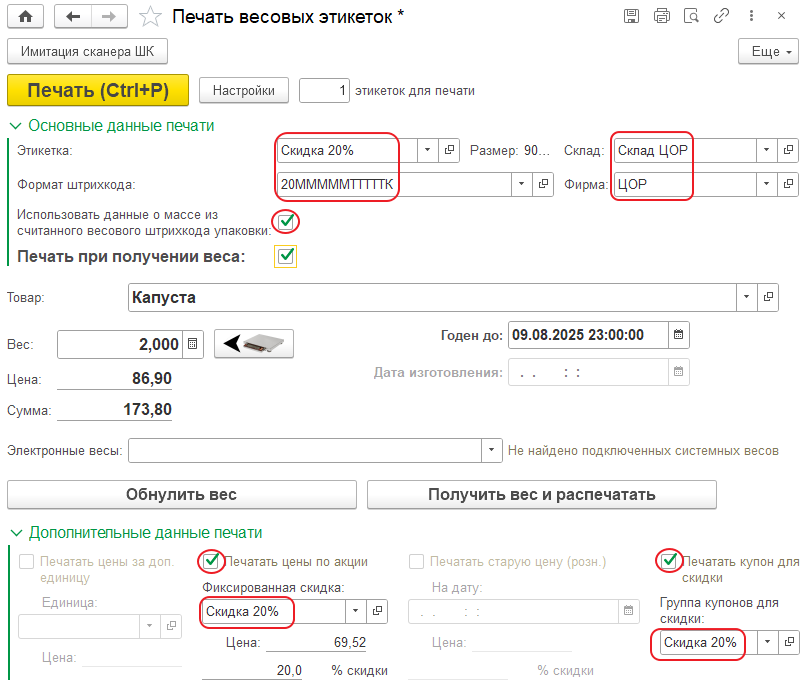
Task: Click the Обнулить вес button
Action: (x=181, y=494)
